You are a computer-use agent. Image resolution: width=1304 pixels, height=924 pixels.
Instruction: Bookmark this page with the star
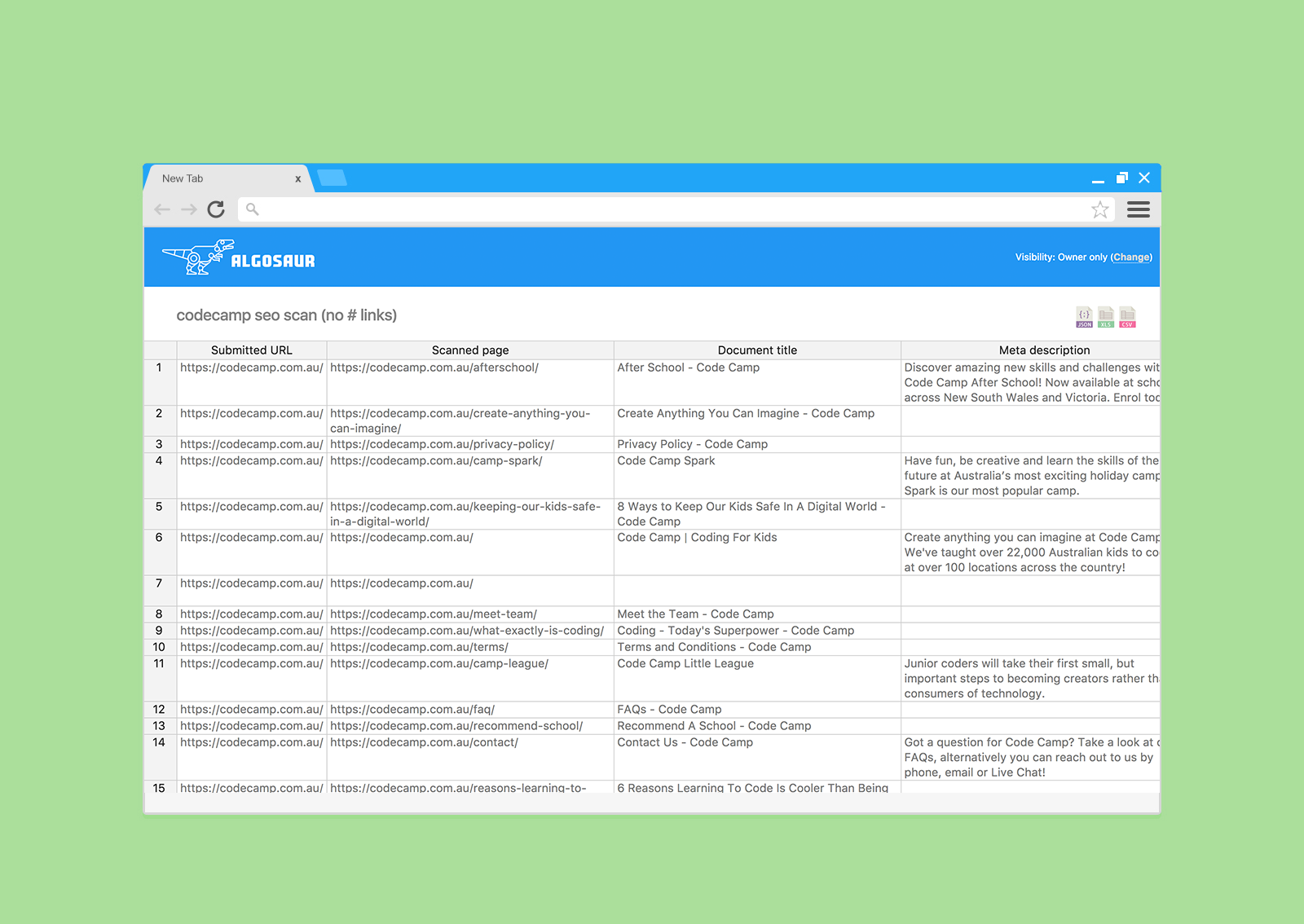[x=1100, y=209]
